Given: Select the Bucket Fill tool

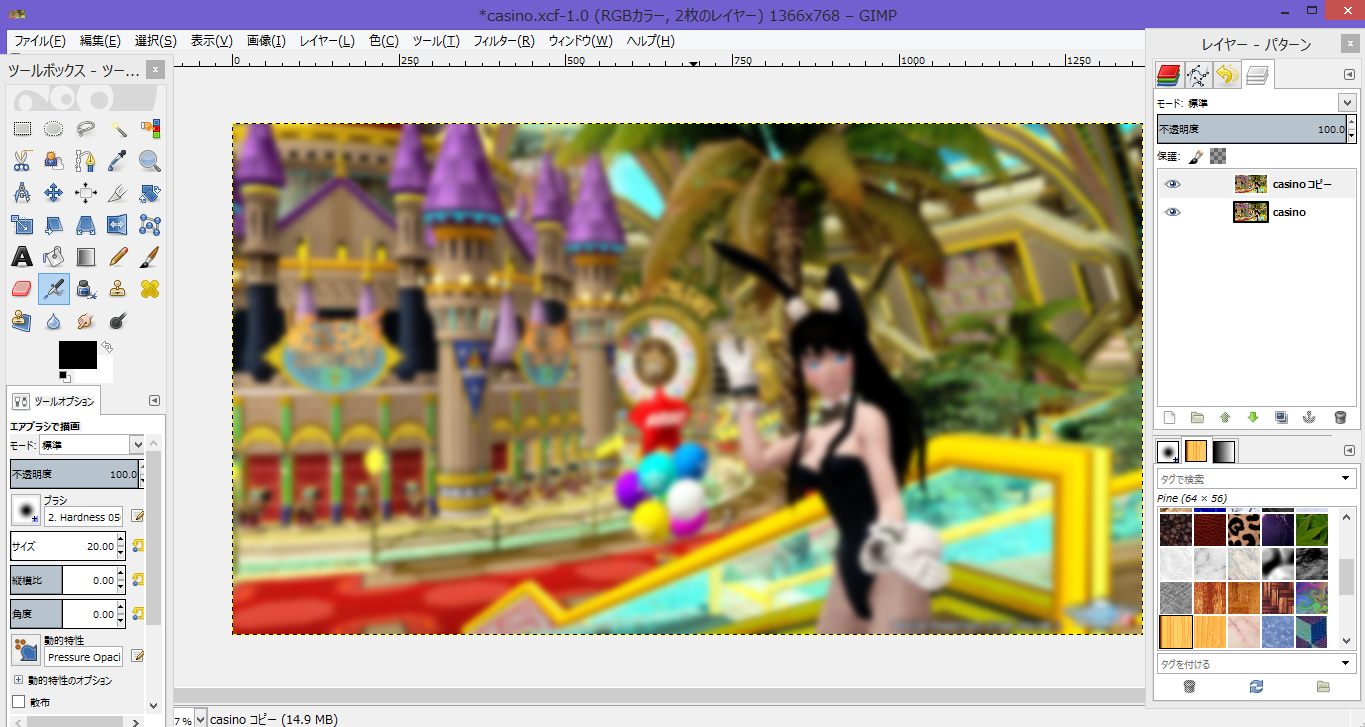Looking at the screenshot, I should click(x=54, y=257).
